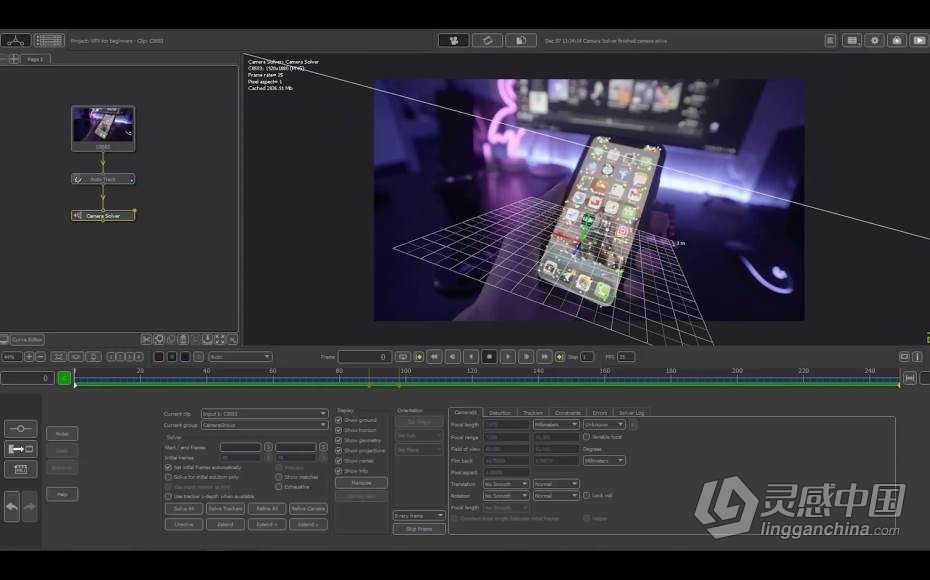
Task: Toggle Show geometry checkbox
Action: click(339, 440)
